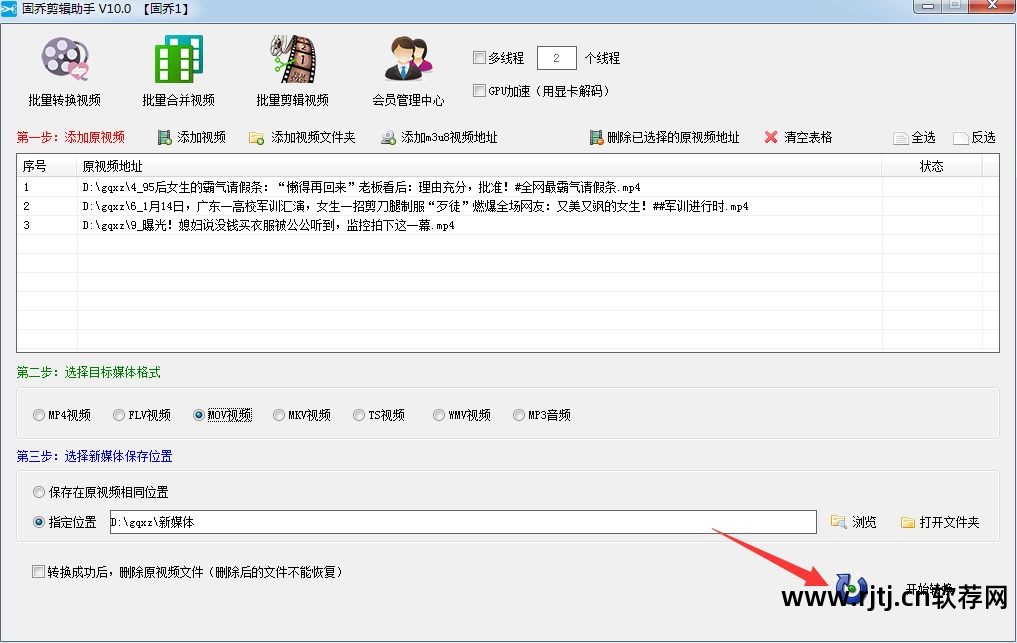Open the 批量合并视频 tool
This screenshot has height=643, width=1017.
click(x=178, y=71)
